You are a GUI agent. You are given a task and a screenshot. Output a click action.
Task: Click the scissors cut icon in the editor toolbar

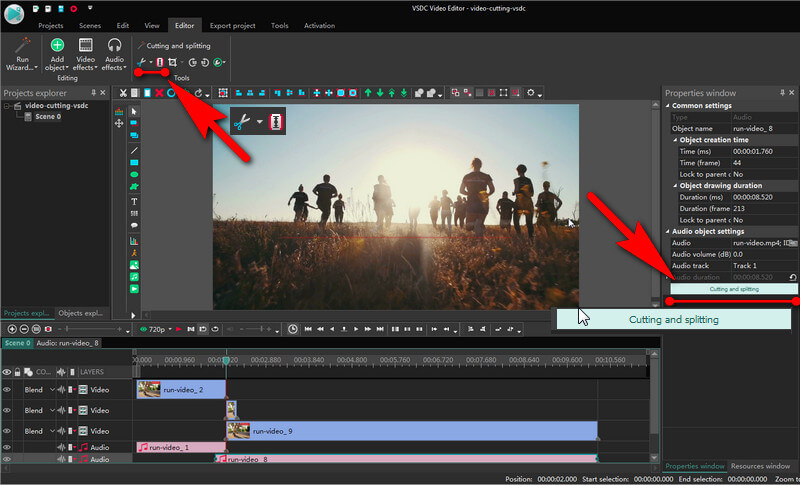[x=123, y=93]
